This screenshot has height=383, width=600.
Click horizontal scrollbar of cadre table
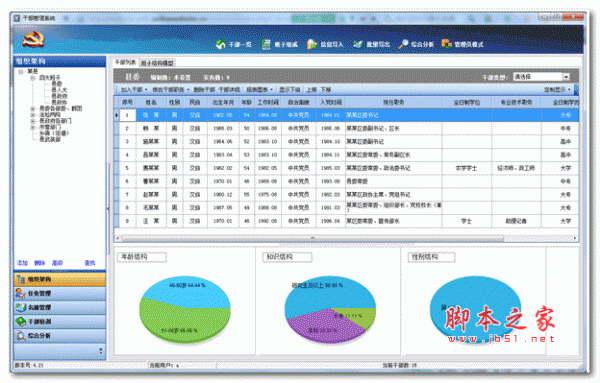tap(312, 238)
